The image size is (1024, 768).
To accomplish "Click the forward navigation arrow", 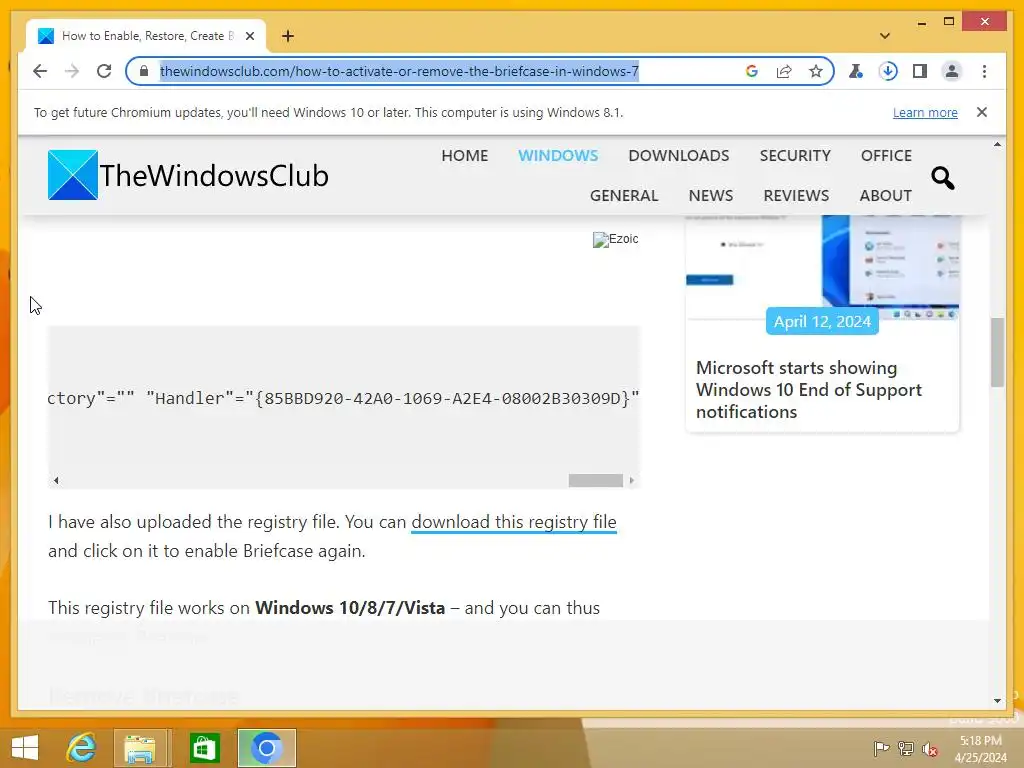I will point(72,71).
